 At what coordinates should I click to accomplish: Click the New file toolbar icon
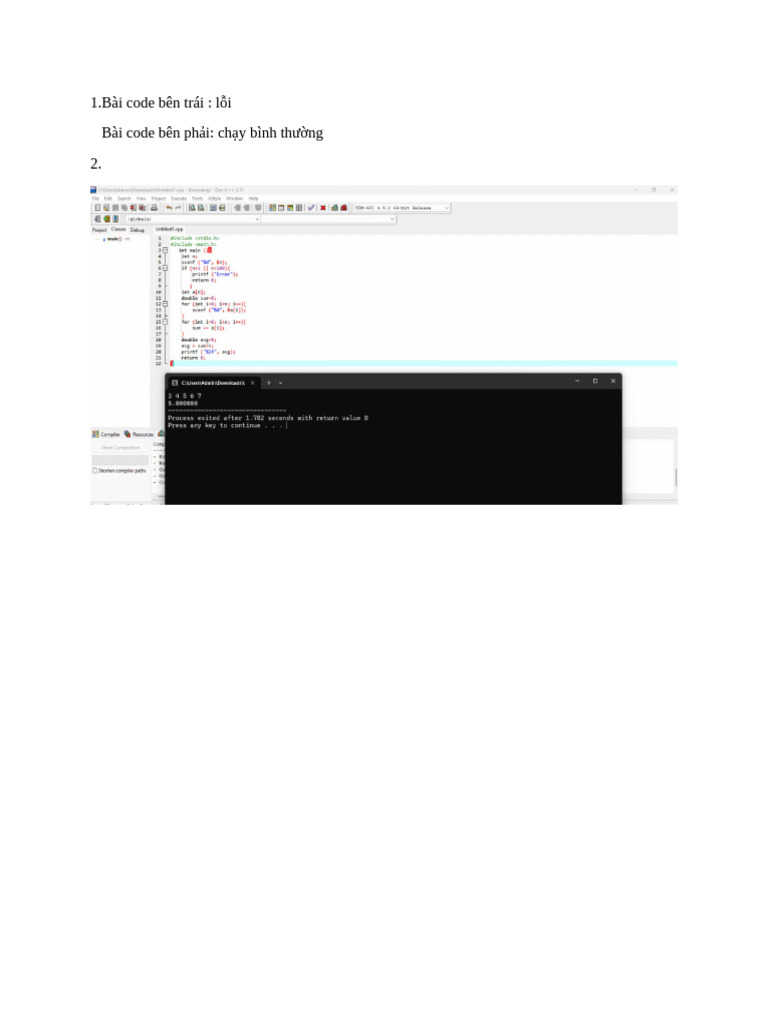click(97, 208)
